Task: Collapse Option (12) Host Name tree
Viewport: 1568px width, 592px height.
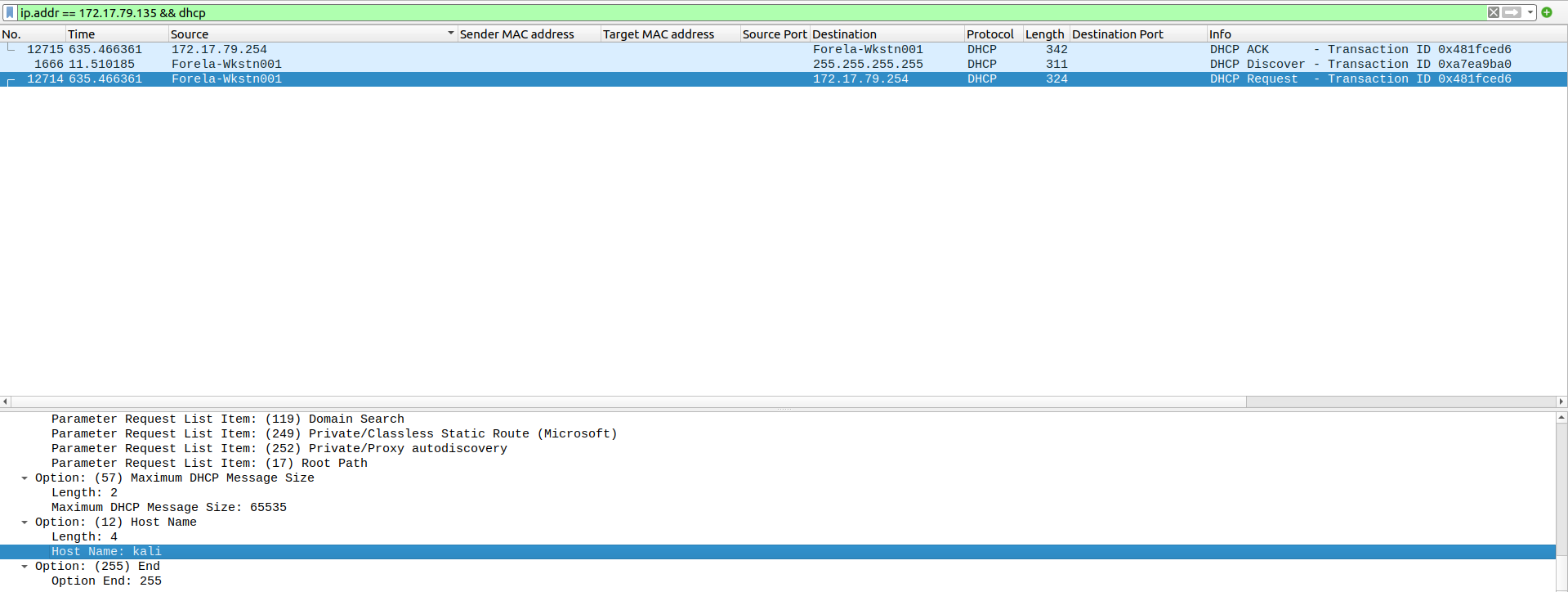Action: tap(25, 522)
